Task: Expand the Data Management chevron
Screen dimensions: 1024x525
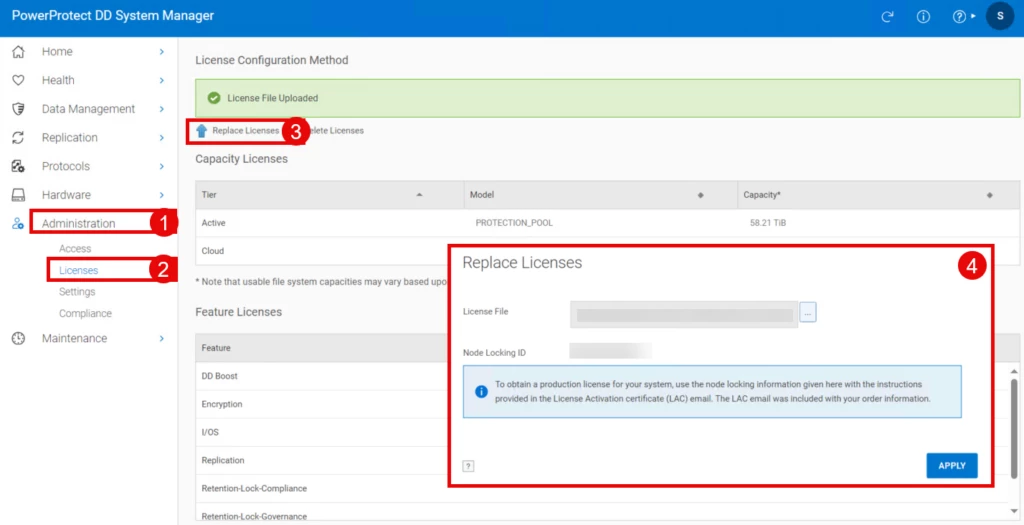Action: point(161,109)
